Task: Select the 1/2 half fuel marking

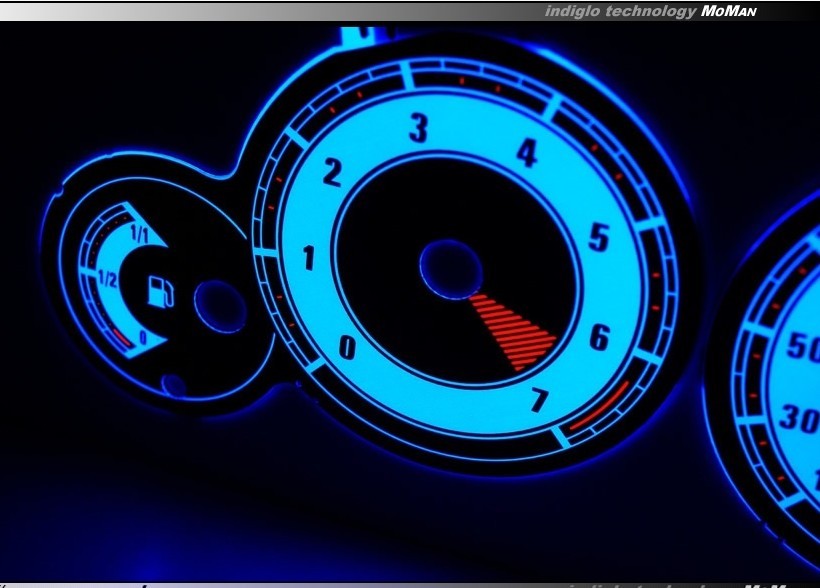Action: coord(108,280)
